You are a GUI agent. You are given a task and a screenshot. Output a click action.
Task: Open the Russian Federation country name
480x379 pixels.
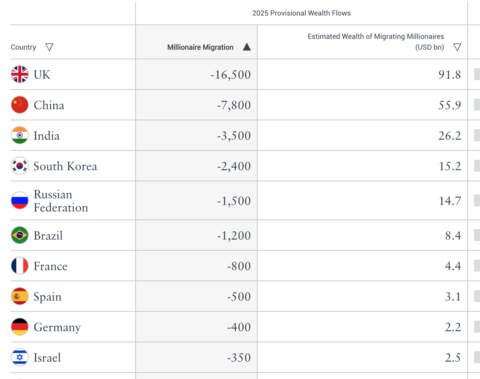[61, 201]
